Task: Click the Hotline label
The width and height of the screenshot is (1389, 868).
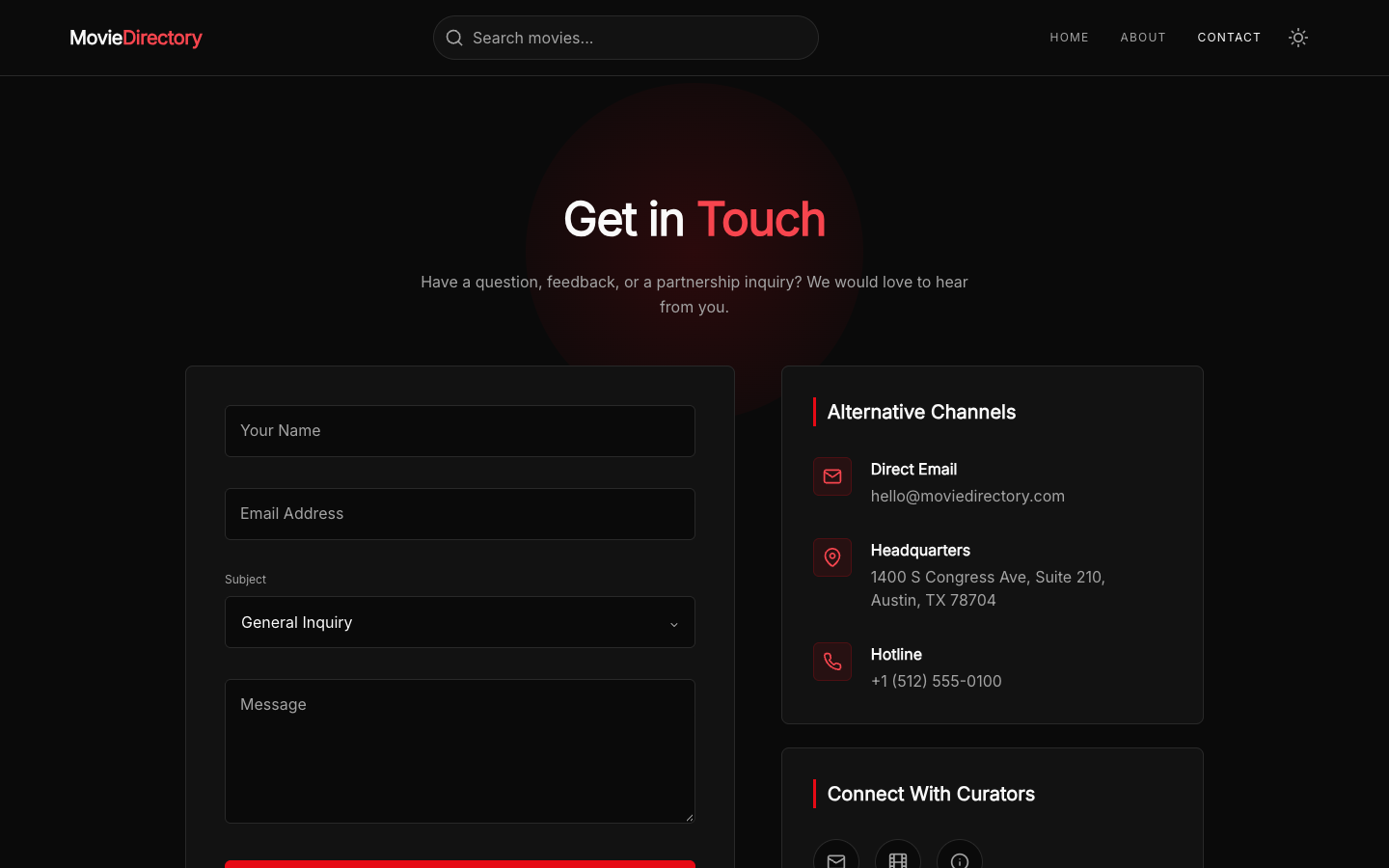Action: 896,654
